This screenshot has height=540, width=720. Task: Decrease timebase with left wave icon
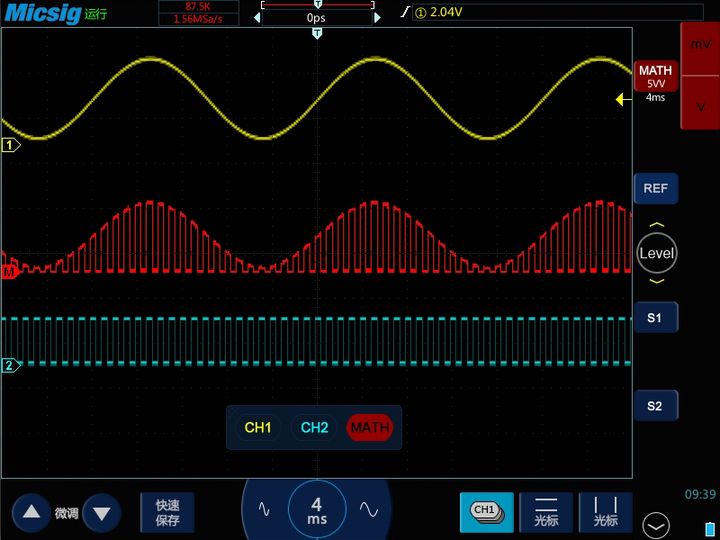click(x=264, y=509)
